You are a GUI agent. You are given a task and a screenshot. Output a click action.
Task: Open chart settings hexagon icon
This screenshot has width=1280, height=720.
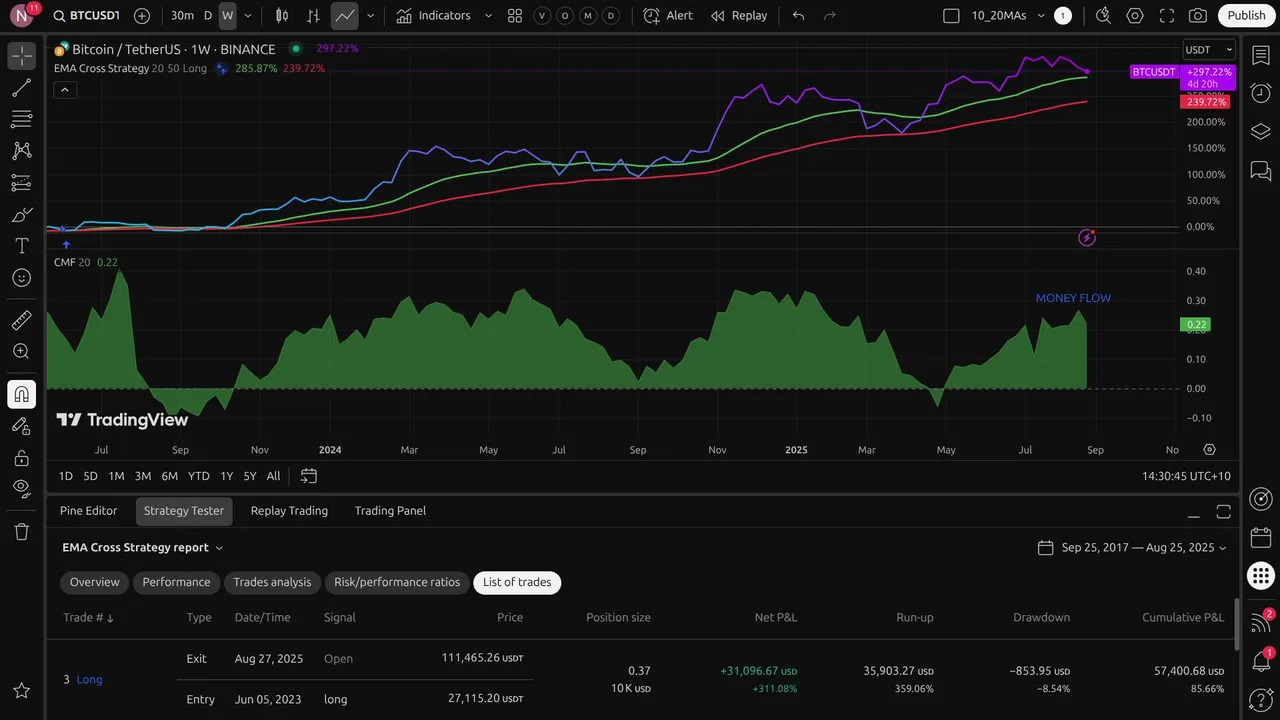coord(1134,16)
